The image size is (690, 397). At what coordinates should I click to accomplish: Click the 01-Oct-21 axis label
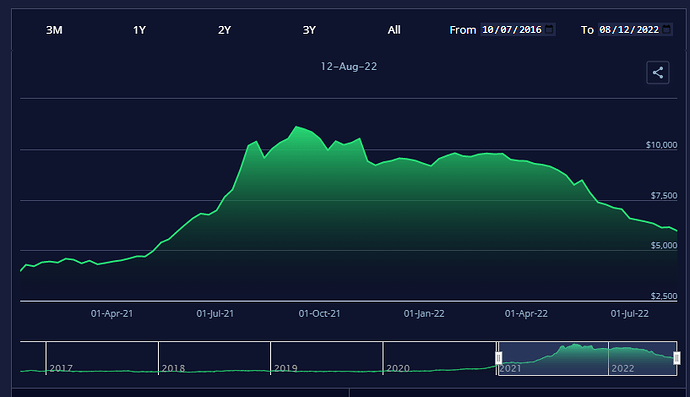coord(319,314)
